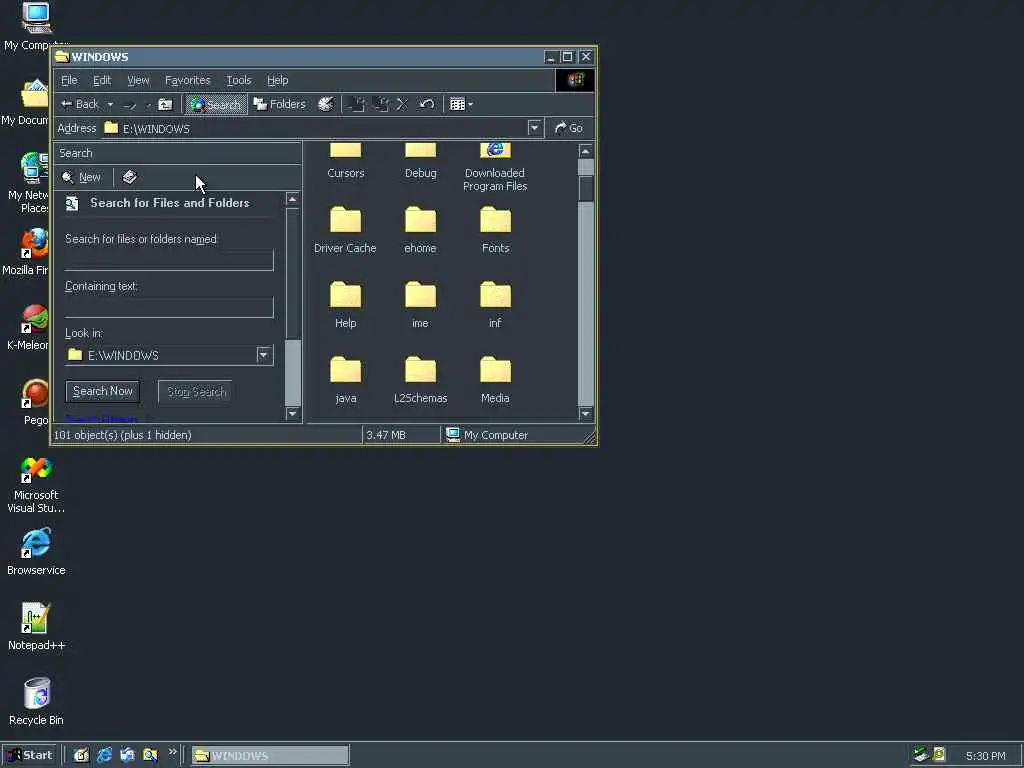The height and width of the screenshot is (768, 1024).
Task: Launch Internet Explorer from Quick Launch
Action: coord(104,756)
